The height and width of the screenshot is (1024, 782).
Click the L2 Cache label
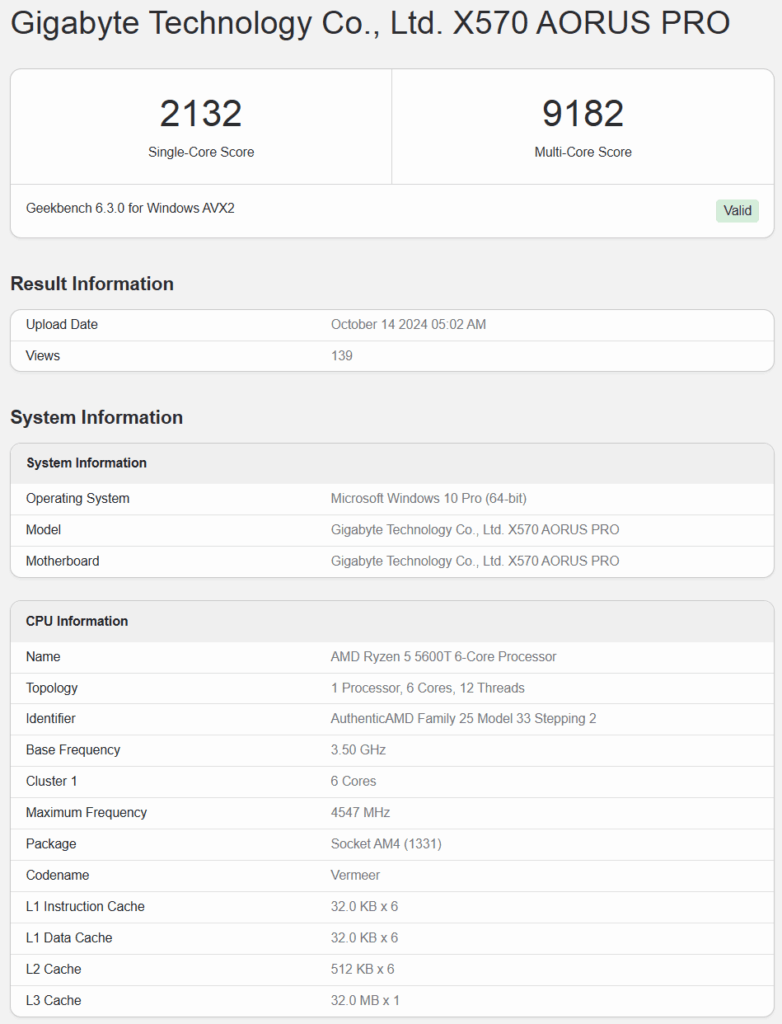pos(54,969)
